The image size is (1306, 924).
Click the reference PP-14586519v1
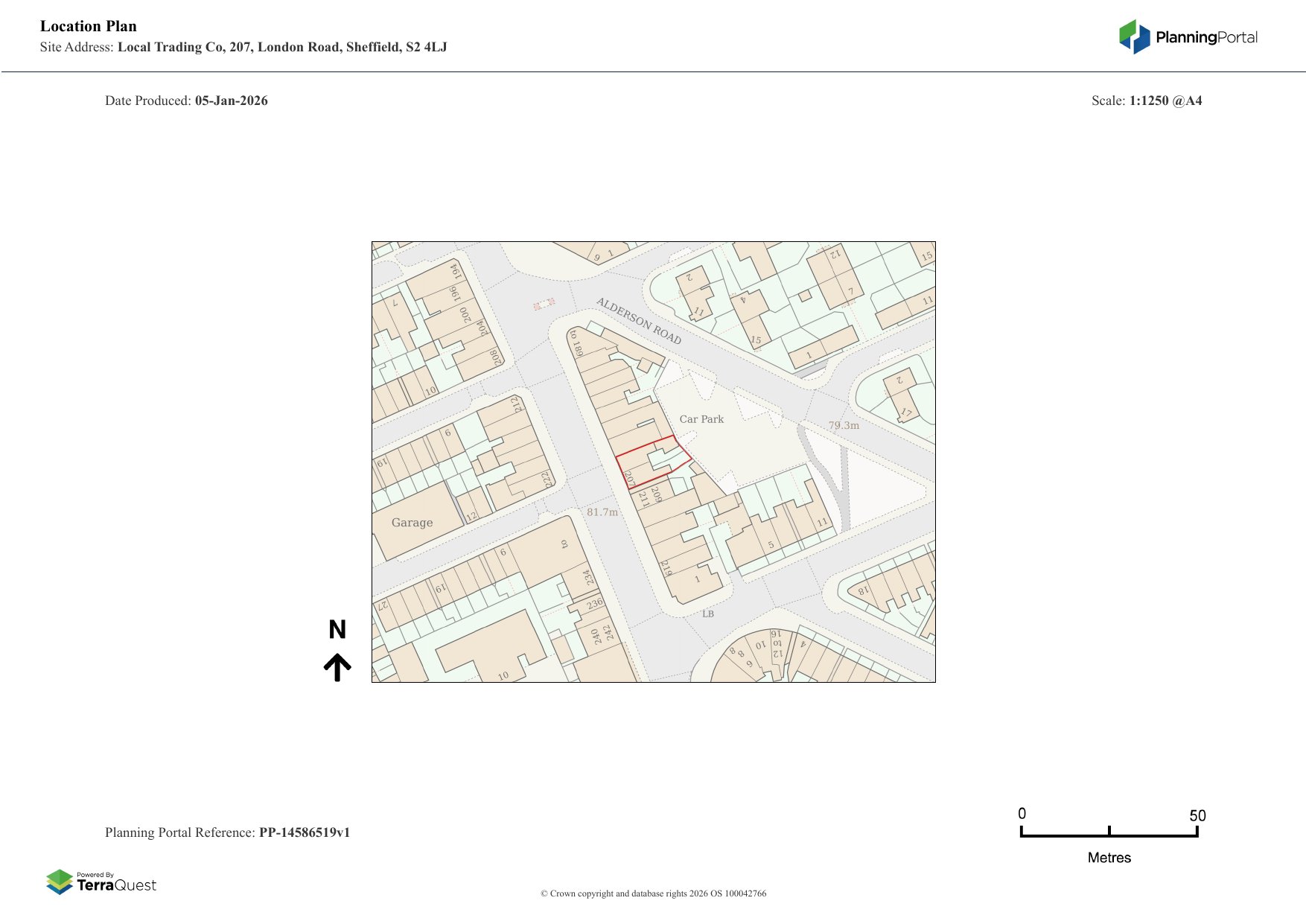pos(304,832)
